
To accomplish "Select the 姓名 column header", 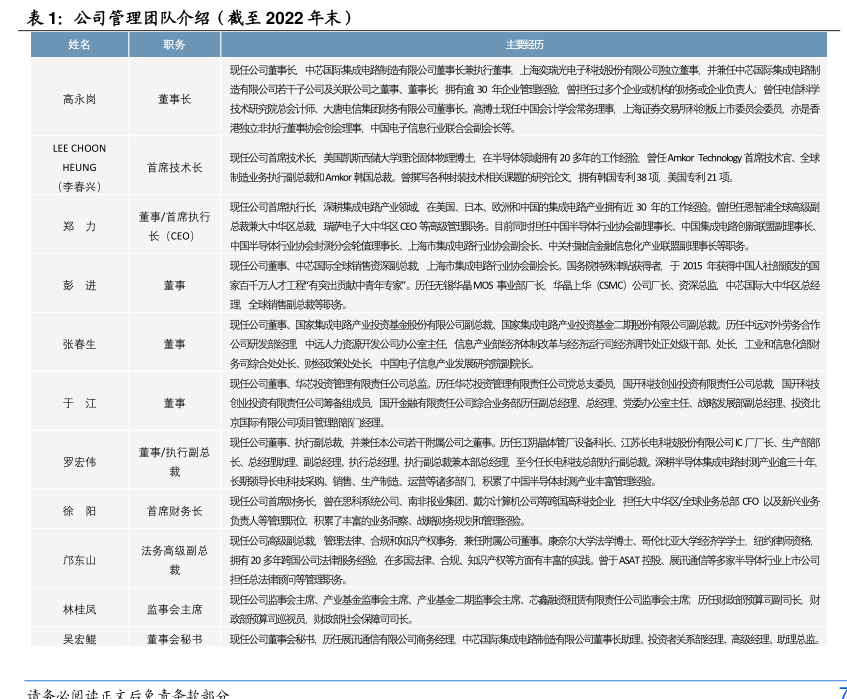I will point(79,45).
